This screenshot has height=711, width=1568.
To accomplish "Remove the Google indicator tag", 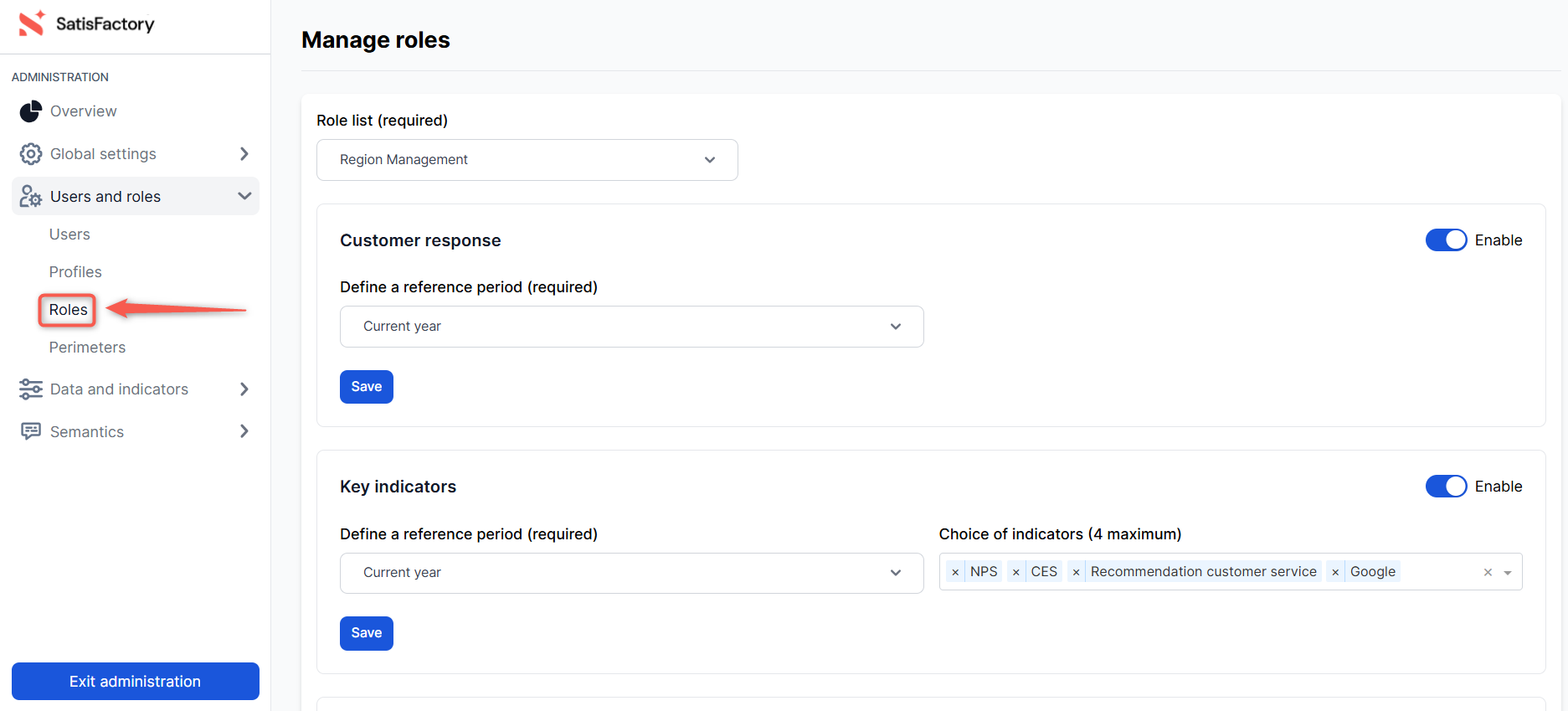I will point(1335,572).
